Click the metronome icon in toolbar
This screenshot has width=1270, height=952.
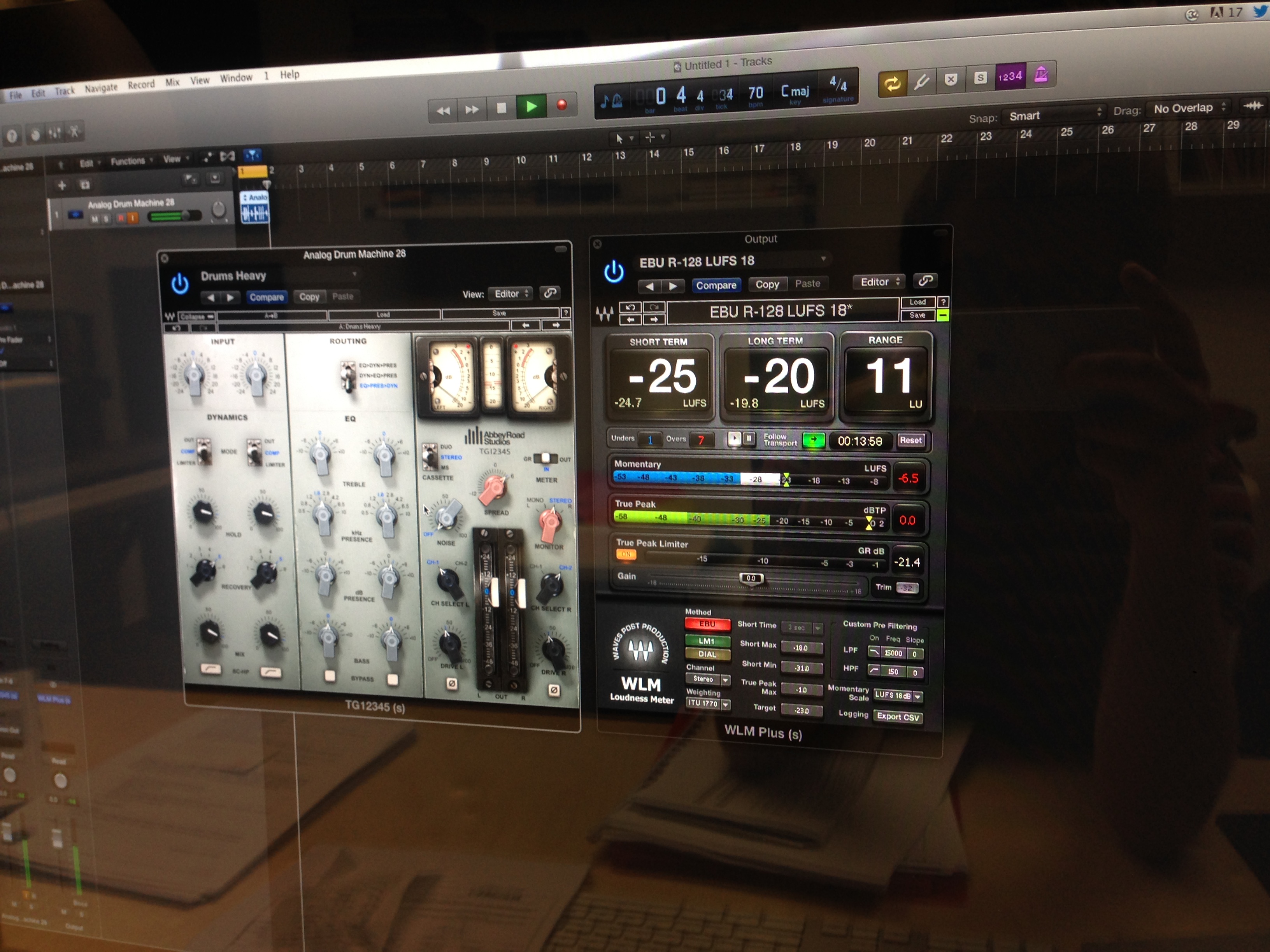coord(1041,75)
